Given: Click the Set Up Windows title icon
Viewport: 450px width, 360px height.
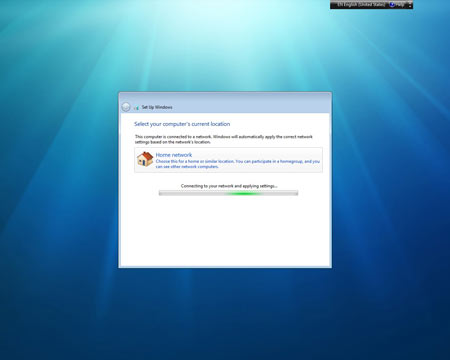Looking at the screenshot, I should tap(136, 107).
